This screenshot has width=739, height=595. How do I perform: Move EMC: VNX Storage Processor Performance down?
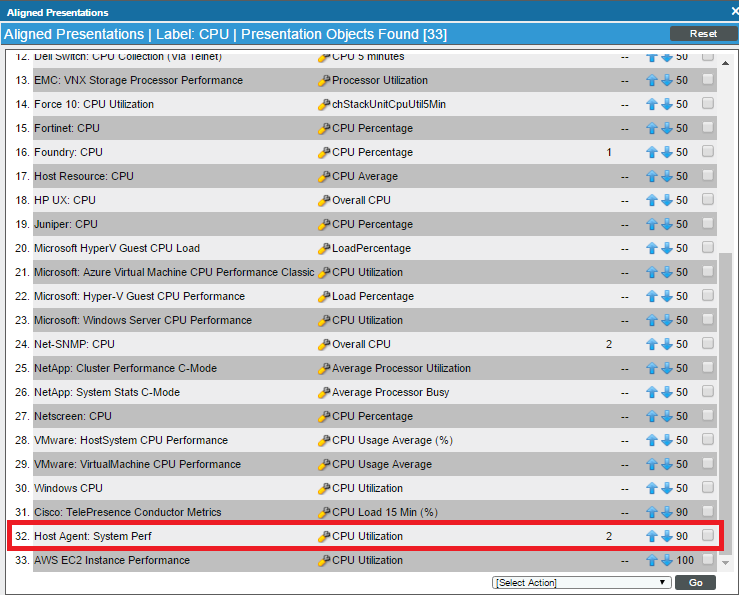point(666,80)
